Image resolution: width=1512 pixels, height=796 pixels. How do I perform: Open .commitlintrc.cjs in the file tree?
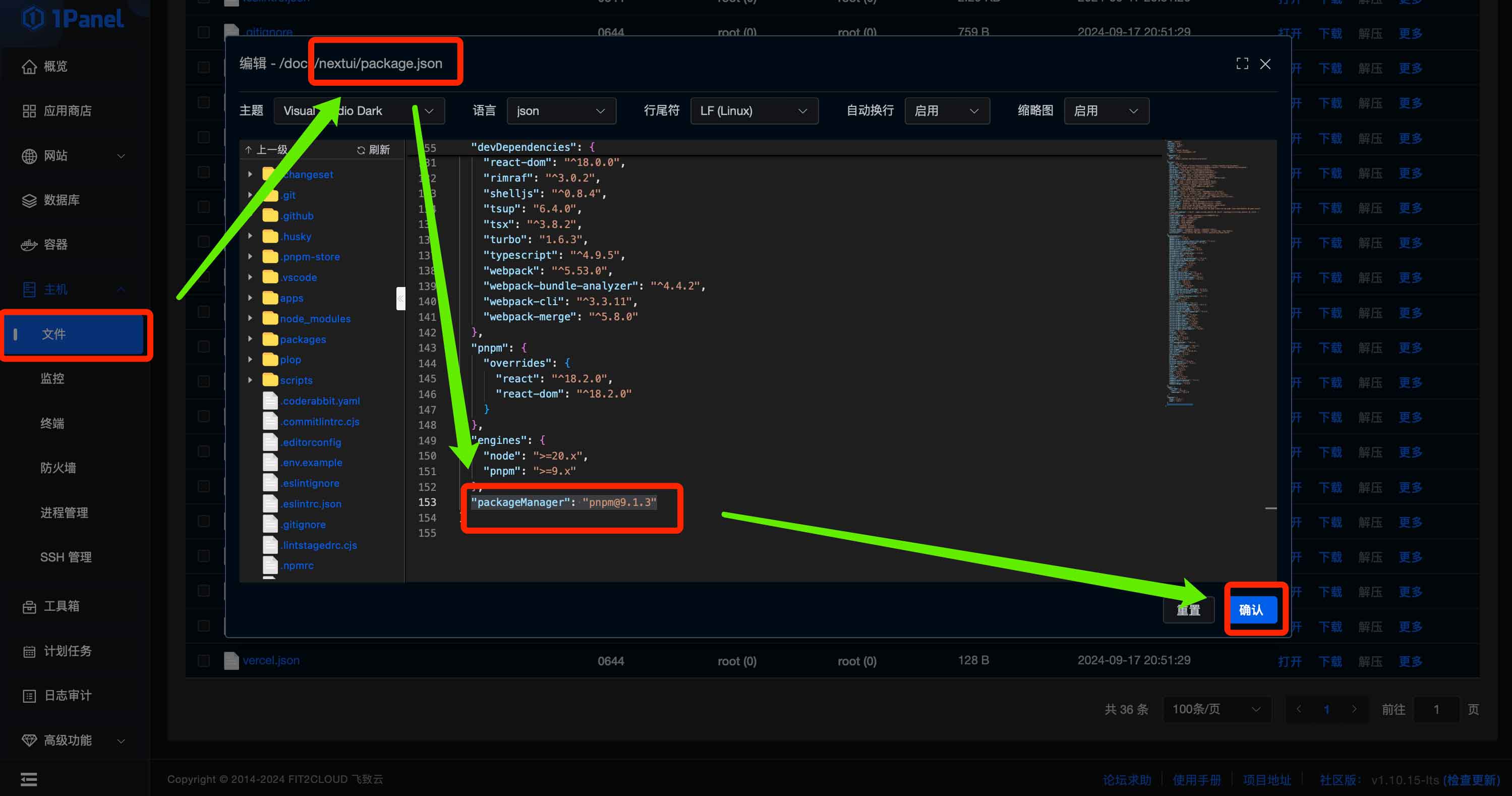[x=320, y=422]
